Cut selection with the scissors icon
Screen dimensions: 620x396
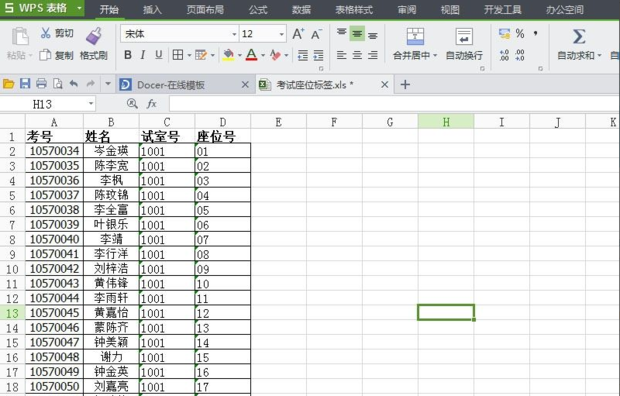click(45, 33)
